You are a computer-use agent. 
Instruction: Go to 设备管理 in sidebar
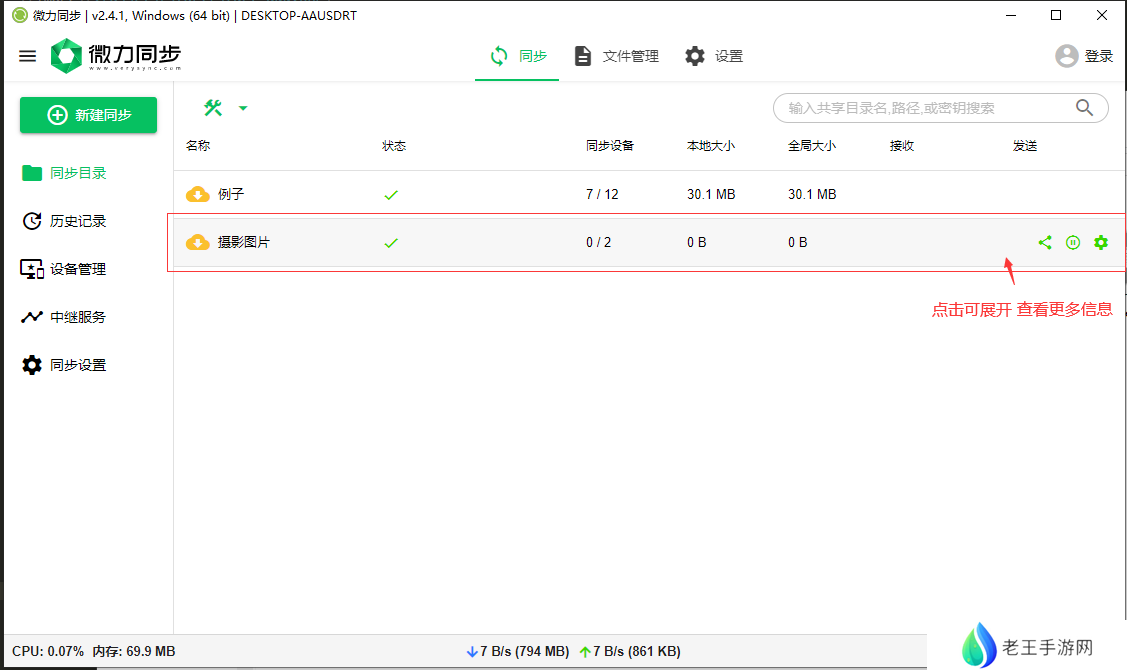pos(78,269)
